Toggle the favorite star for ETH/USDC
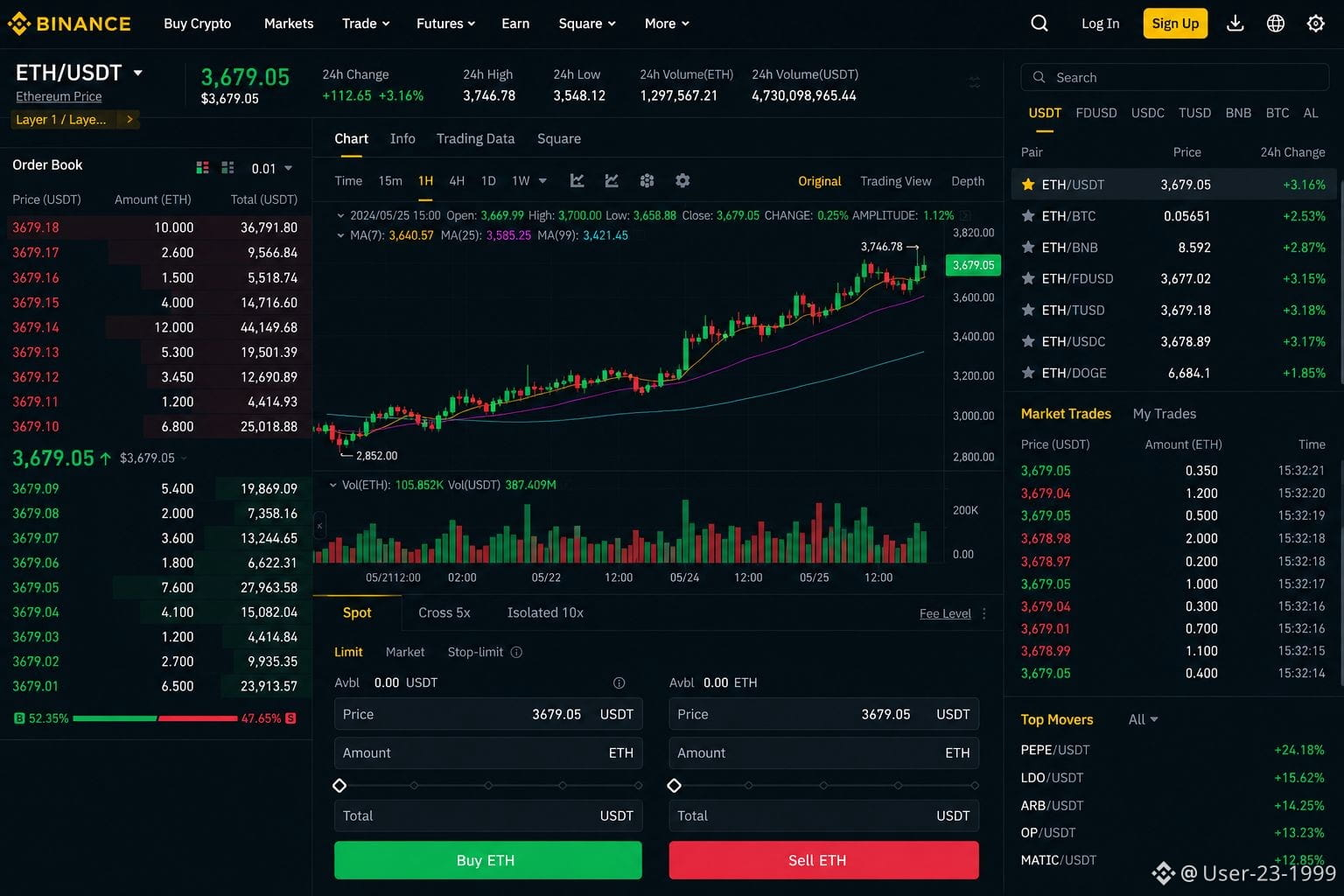Screen dimensions: 1344x896 tap(1028, 341)
